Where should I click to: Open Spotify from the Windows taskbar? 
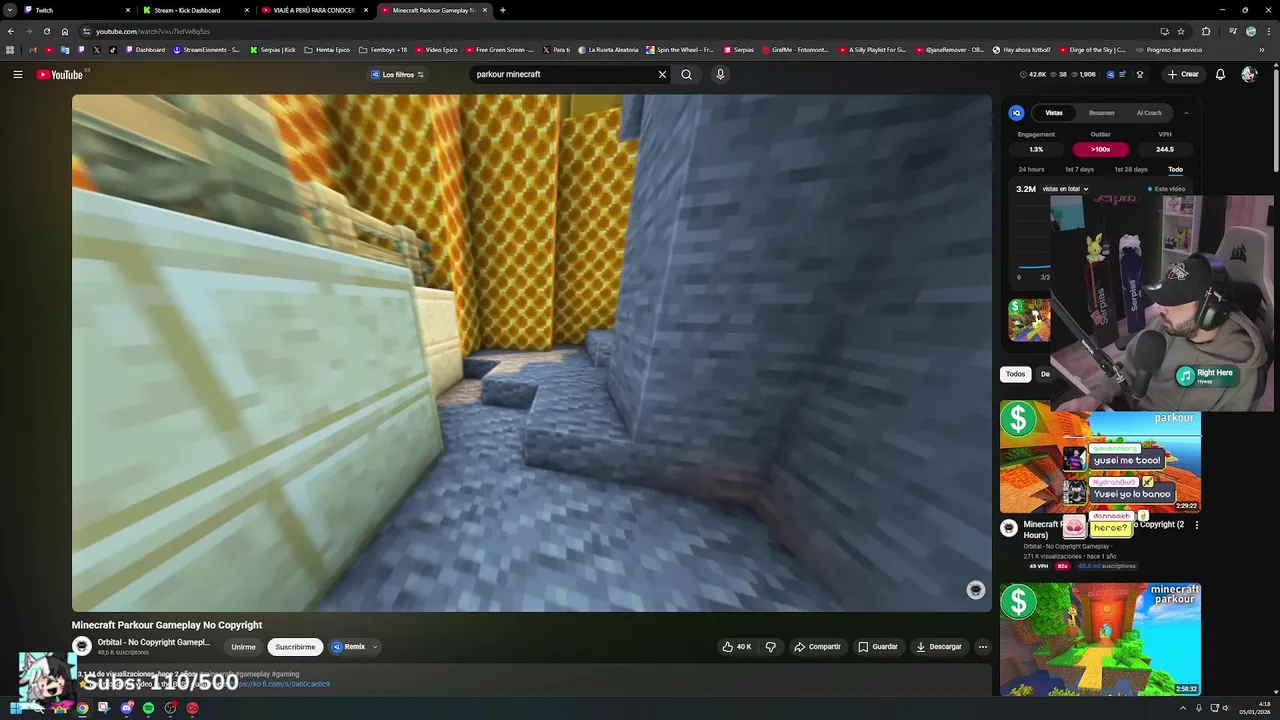[x=148, y=708]
